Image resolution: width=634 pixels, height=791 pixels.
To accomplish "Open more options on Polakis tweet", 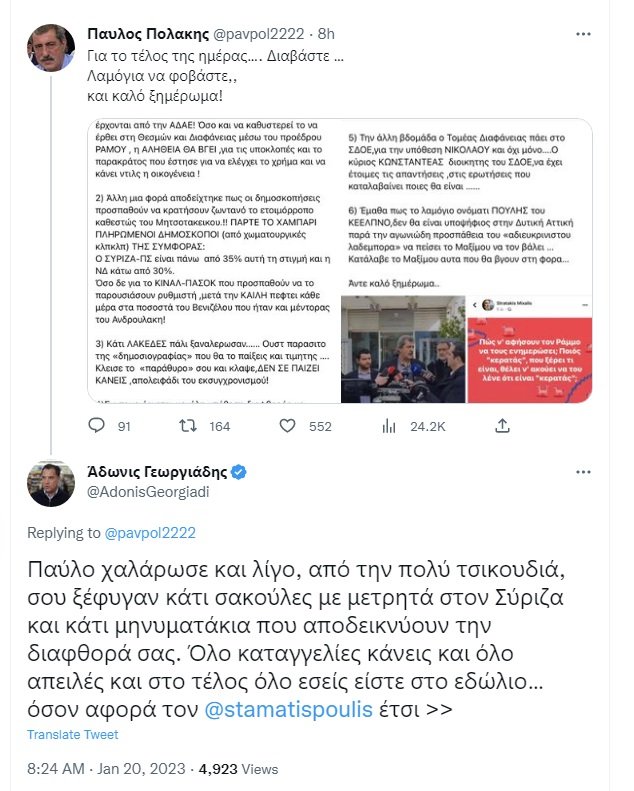I will tap(583, 34).
